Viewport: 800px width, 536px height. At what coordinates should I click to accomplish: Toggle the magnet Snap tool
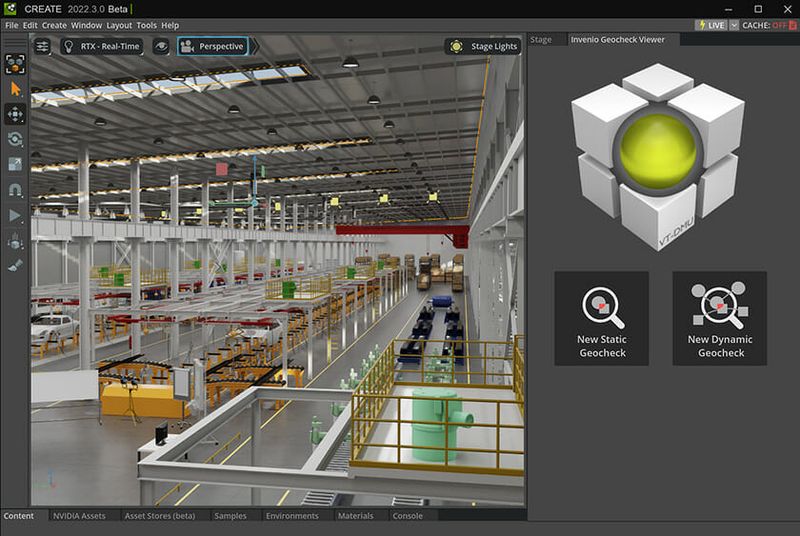[x=15, y=190]
